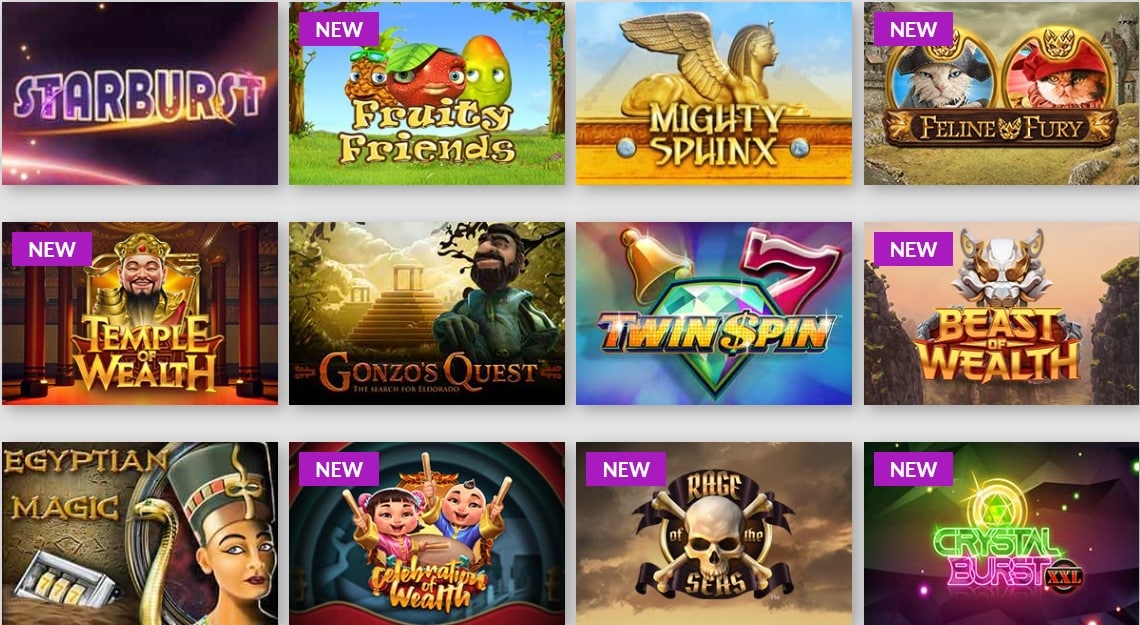Screen dimensions: 1140x625
Task: Click the NEW badge on Beast of Wealth
Action: tap(913, 249)
